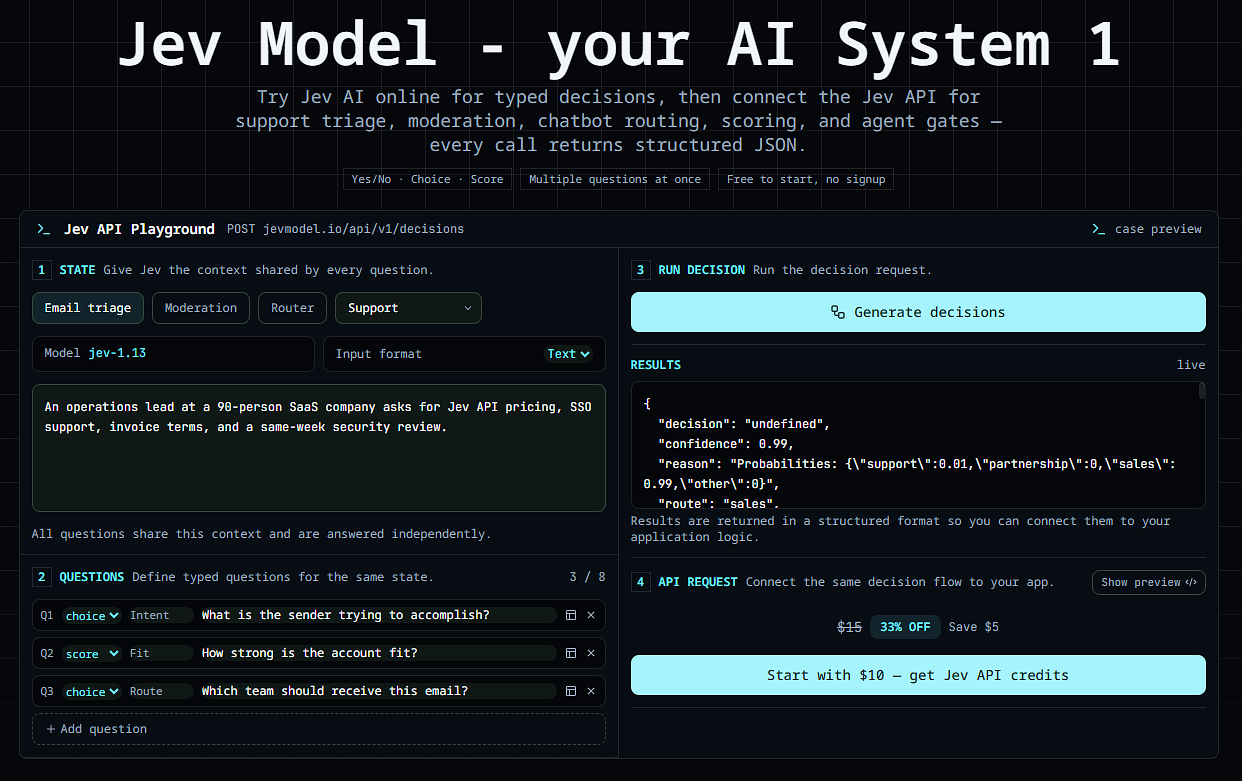Click the Free to start, no signup tag
The image size is (1242, 781).
click(x=806, y=179)
